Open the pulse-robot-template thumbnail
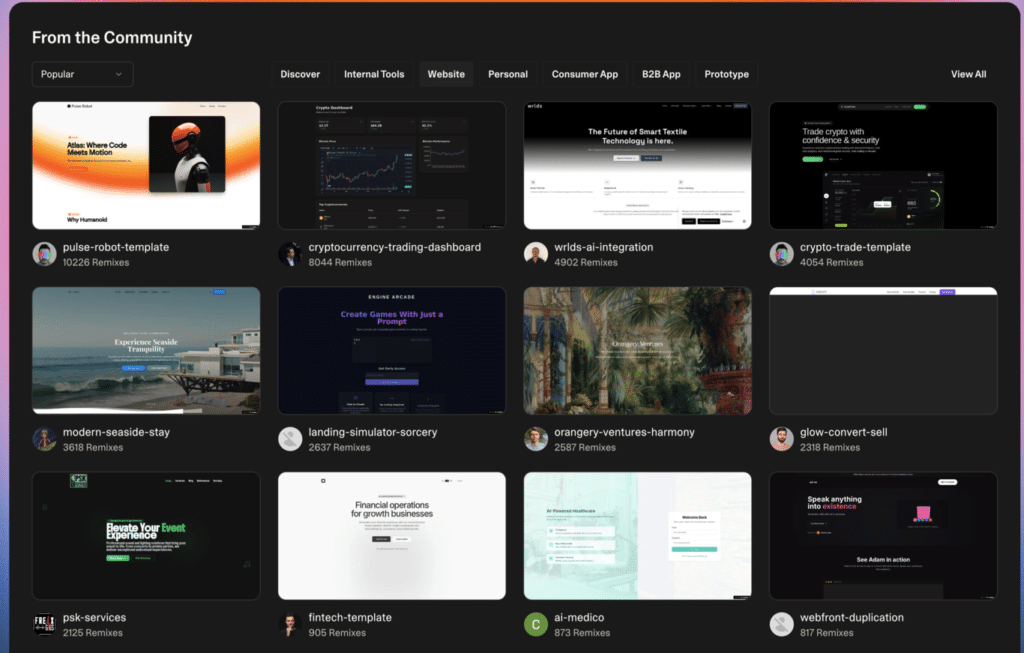This screenshot has width=1024, height=653. point(146,165)
